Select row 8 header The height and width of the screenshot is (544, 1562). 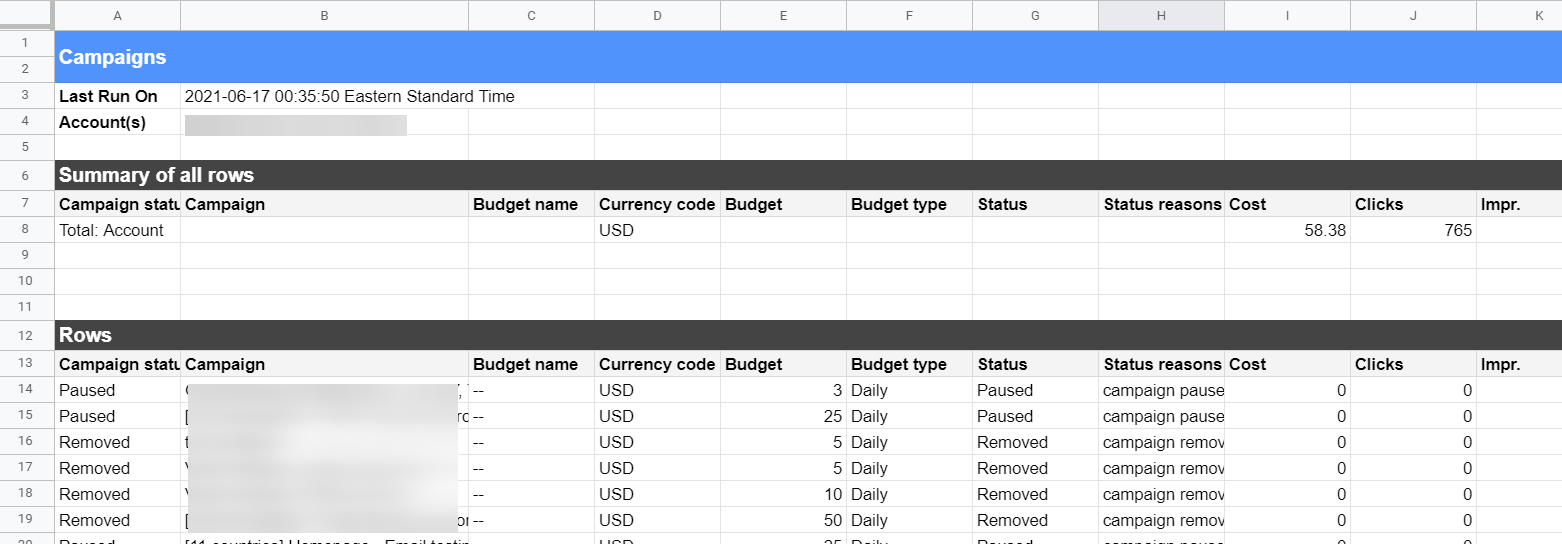coord(27,230)
